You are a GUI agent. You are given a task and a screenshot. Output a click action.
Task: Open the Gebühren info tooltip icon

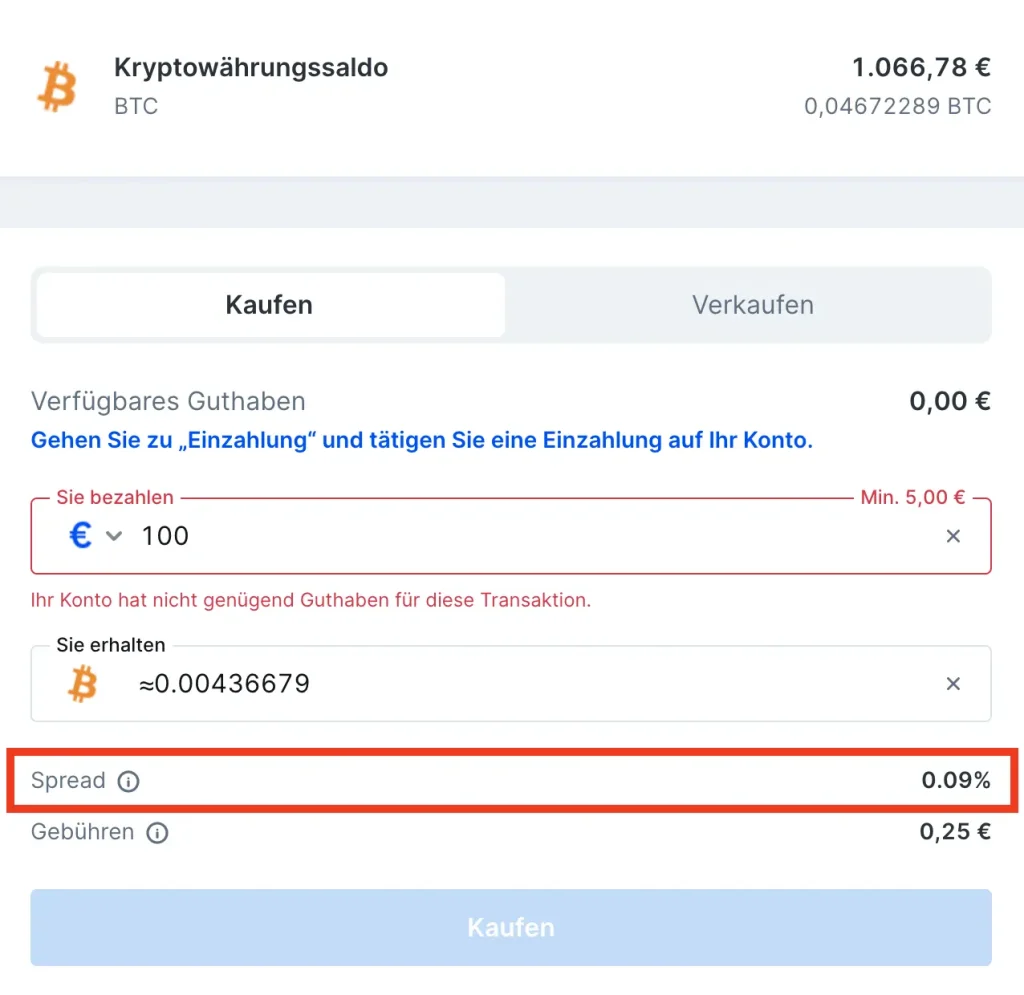tap(157, 833)
